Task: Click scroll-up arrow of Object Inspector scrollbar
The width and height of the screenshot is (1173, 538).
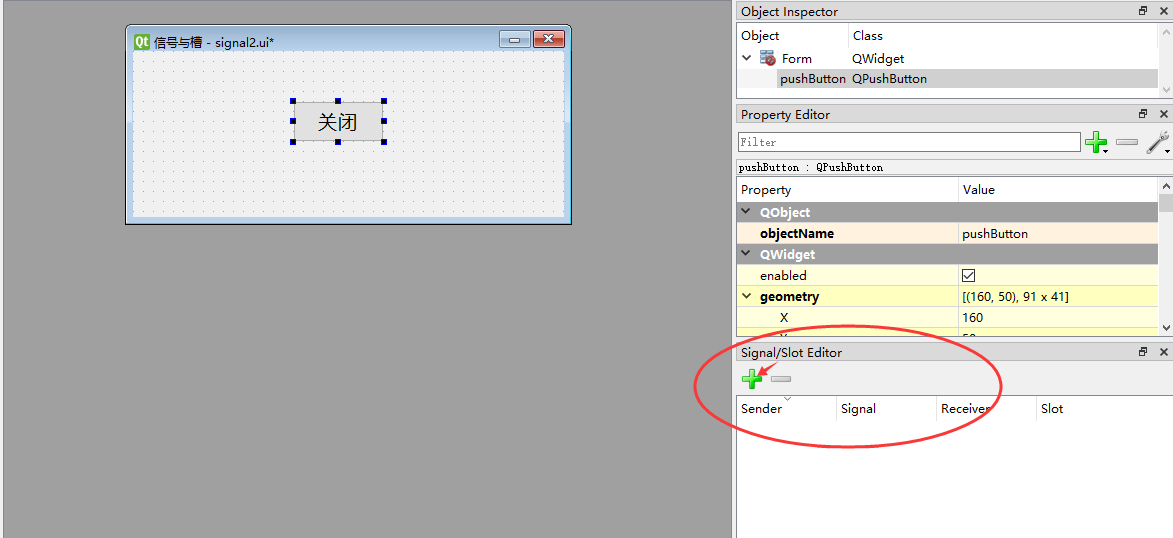Action: coord(1166,31)
